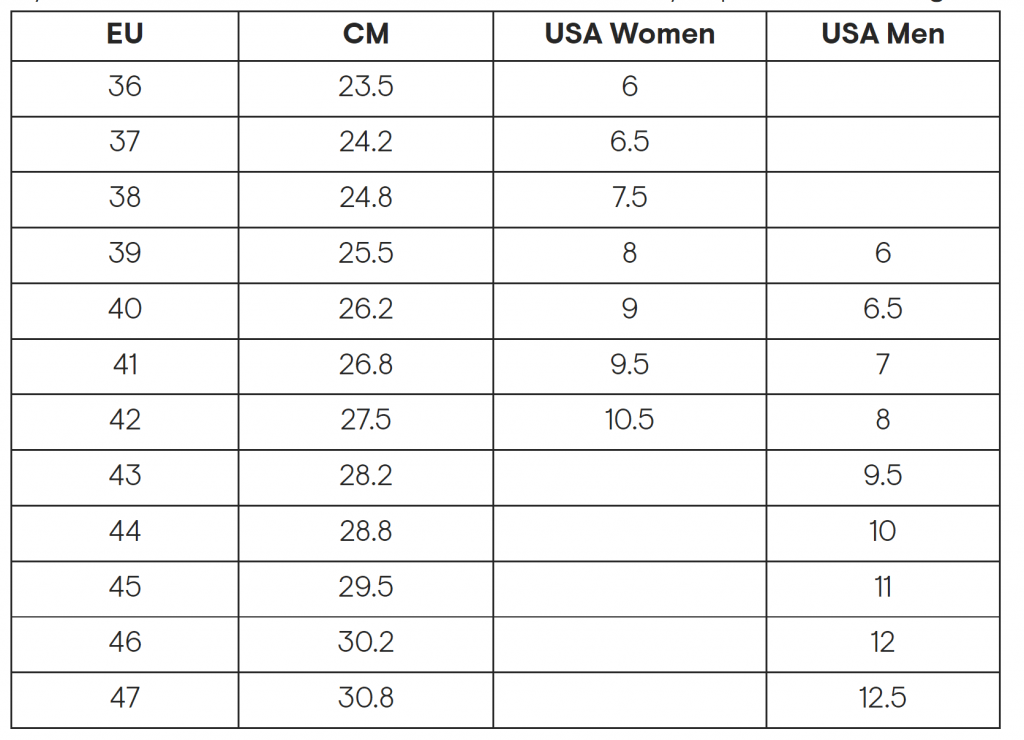Image resolution: width=1024 pixels, height=740 pixels.
Task: Click the 26.2 CM cell
Action: pyautogui.click(x=366, y=311)
